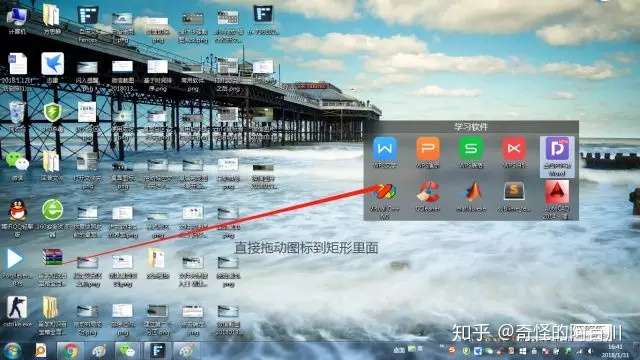Launch the blue play-arrow video player icon
The height and width of the screenshot is (360, 640).
(x=14, y=259)
